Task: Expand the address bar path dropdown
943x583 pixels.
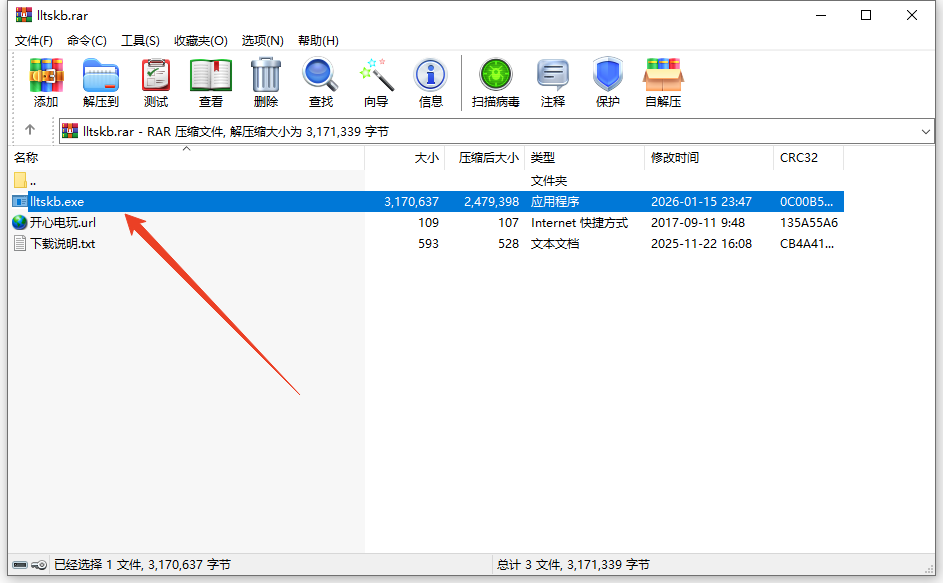Action: point(926,131)
